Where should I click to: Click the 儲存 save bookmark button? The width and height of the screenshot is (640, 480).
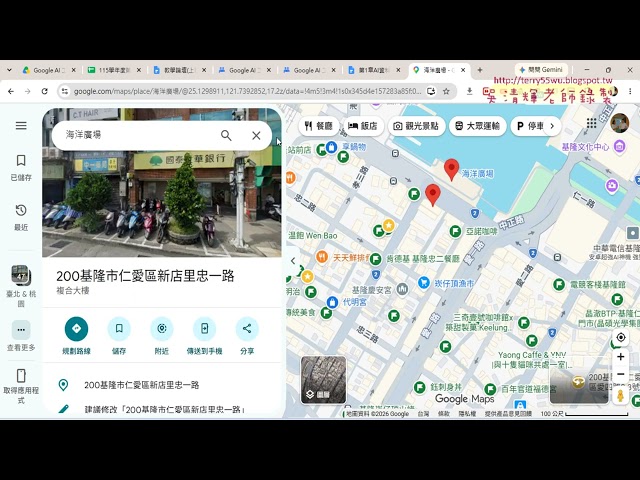119,336
